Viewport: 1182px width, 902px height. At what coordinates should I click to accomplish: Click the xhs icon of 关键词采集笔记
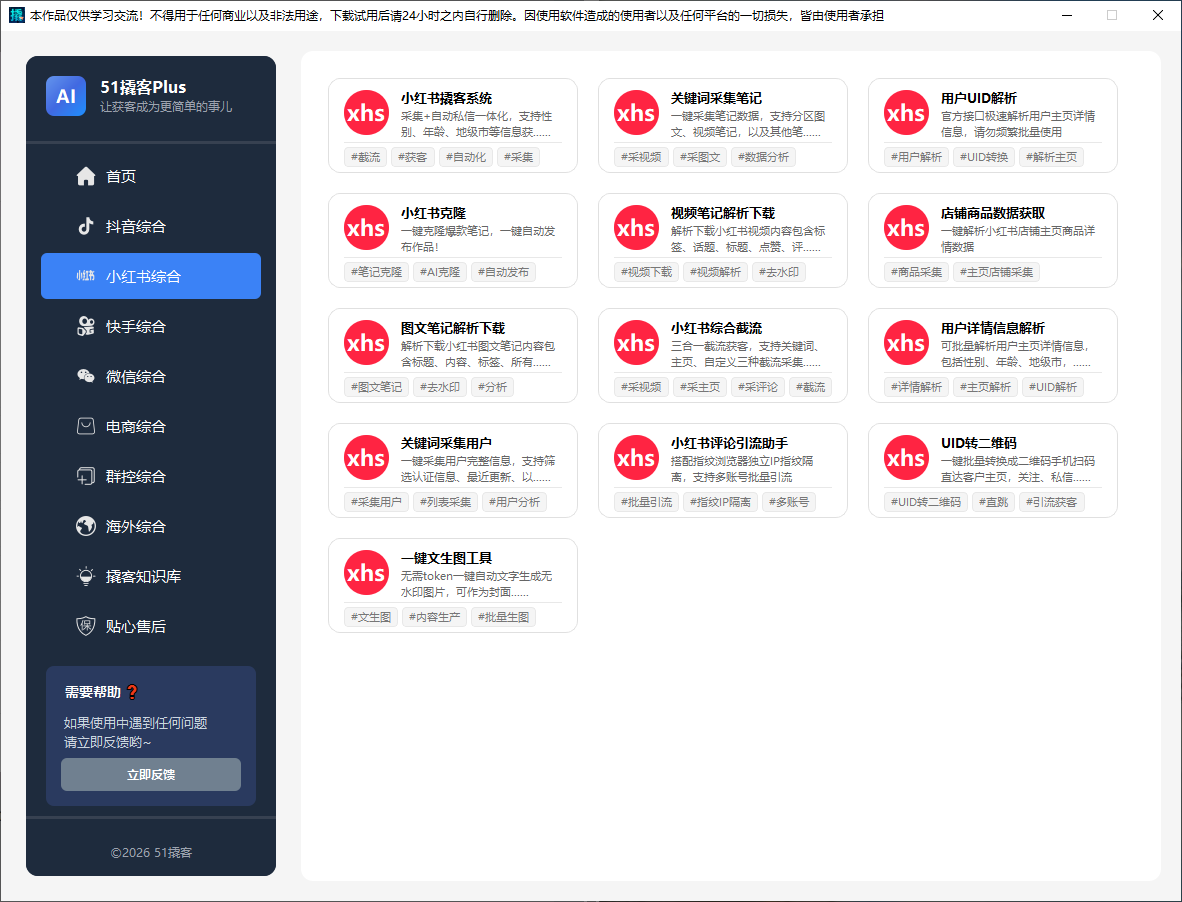635,113
